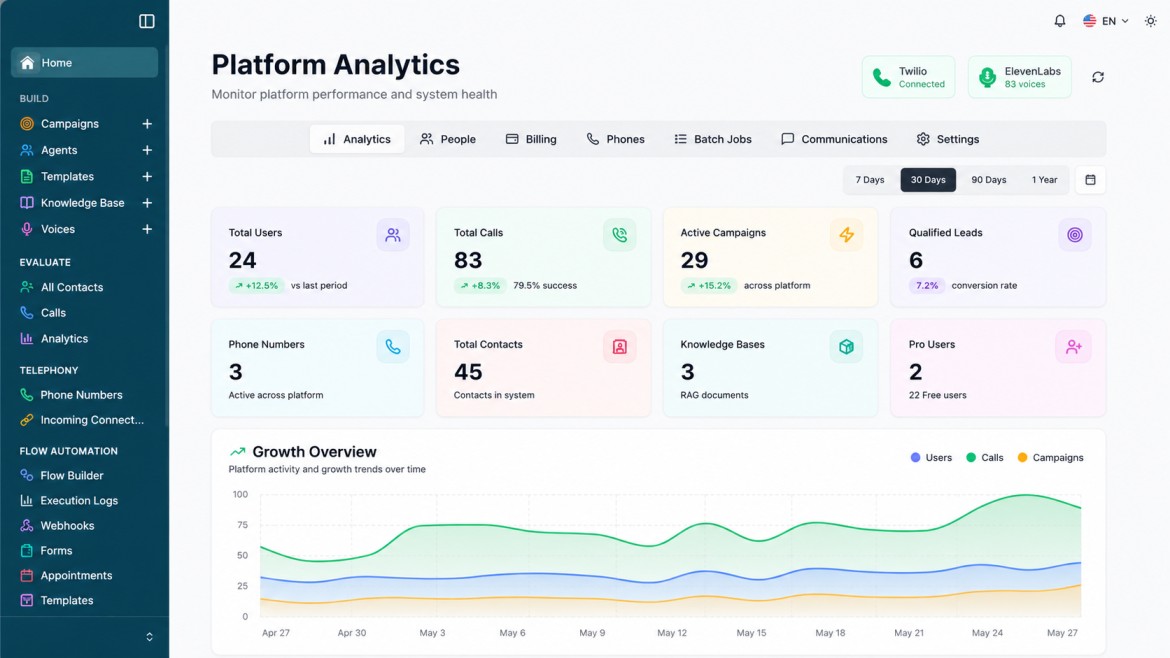This screenshot has height=658, width=1170.
Task: Click the Pro Users add-user icon
Action: (x=1074, y=347)
